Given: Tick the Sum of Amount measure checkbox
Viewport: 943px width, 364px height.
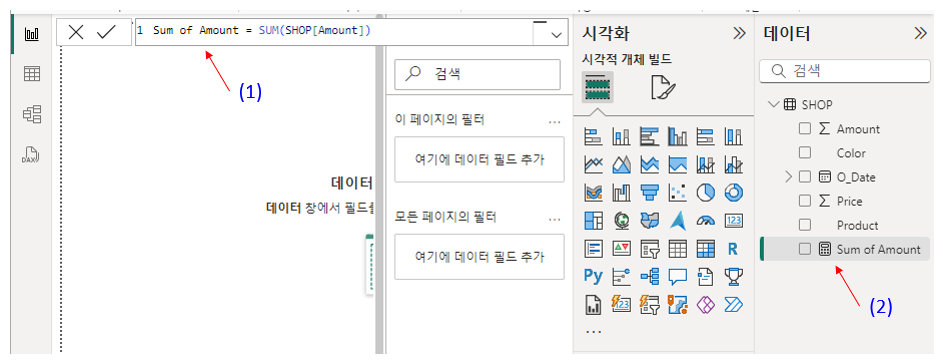Looking at the screenshot, I should [x=805, y=249].
